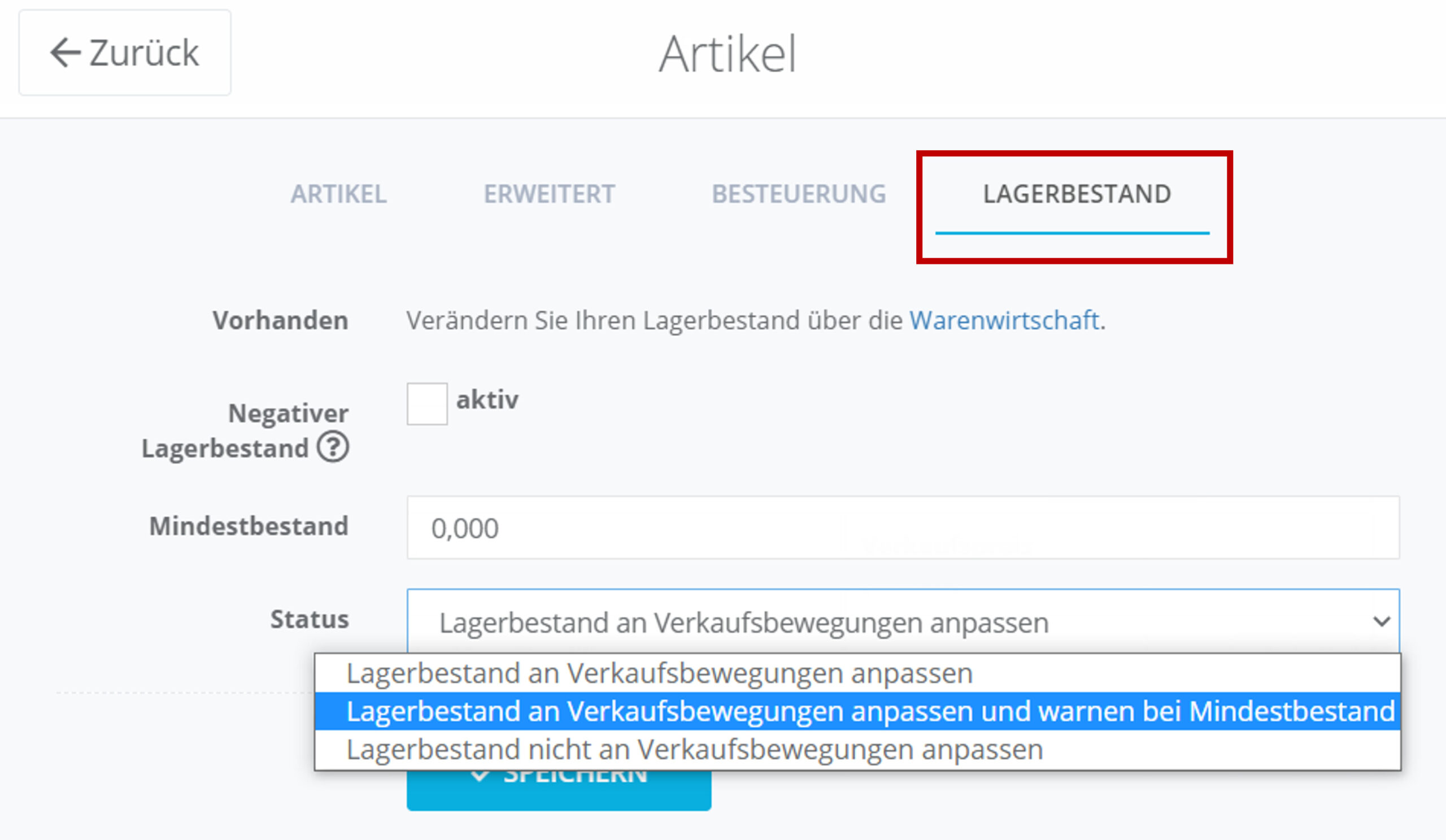This screenshot has width=1446, height=840.
Task: Switch to the ARTIKEL tab
Action: [338, 194]
